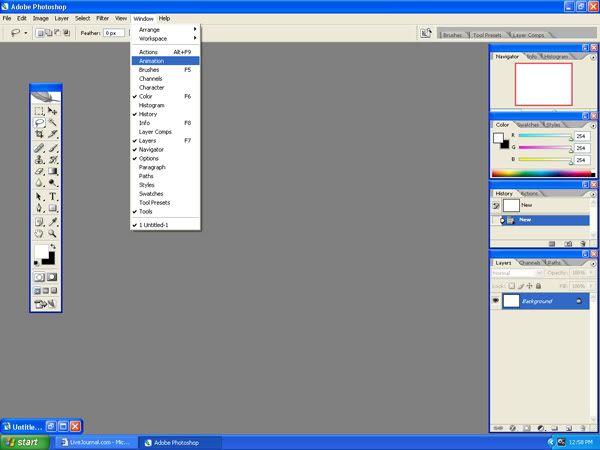The image size is (600, 450).
Task: Open the Filter menu
Action: 103,18
